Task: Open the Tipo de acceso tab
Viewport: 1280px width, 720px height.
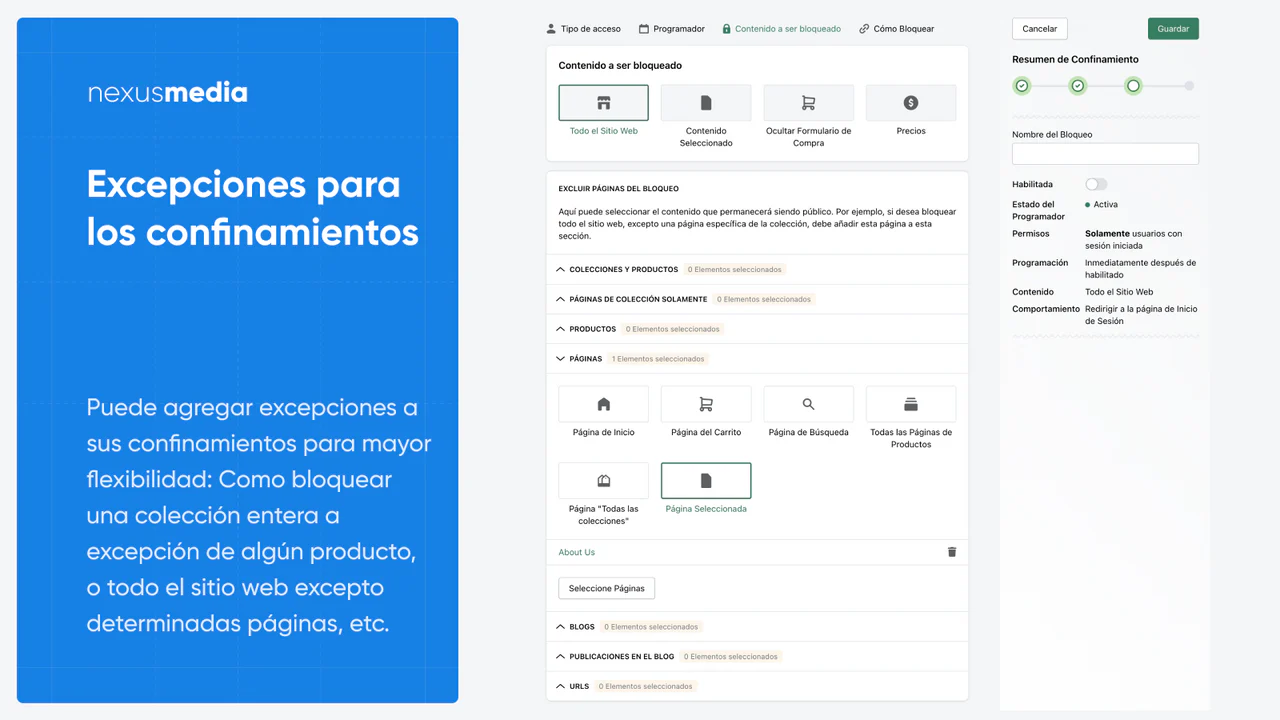Action: 583,29
